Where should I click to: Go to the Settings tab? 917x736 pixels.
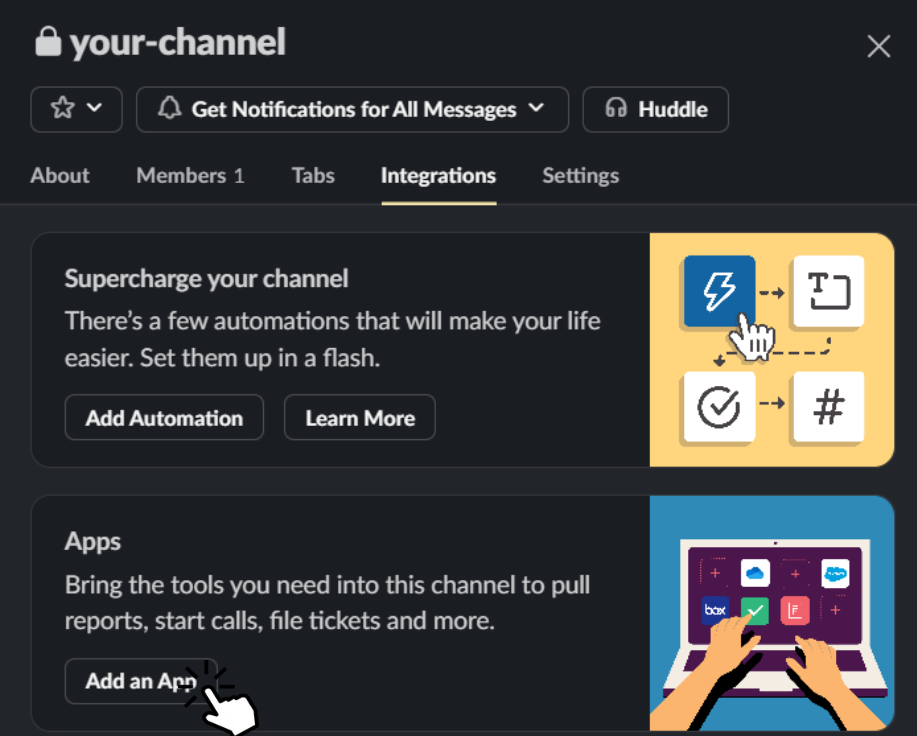(580, 176)
